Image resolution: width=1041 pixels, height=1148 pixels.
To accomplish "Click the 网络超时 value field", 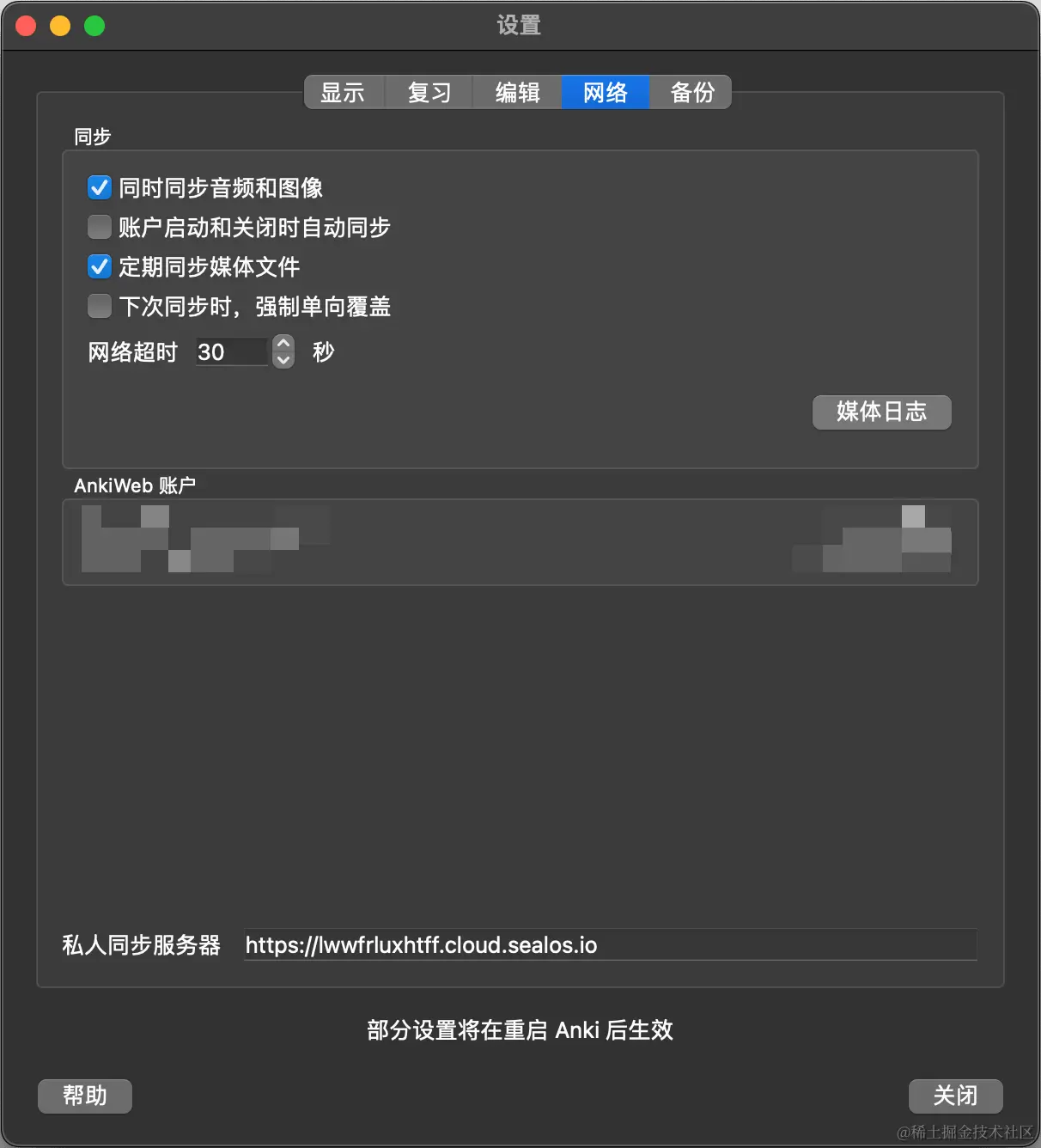I will pos(233,351).
